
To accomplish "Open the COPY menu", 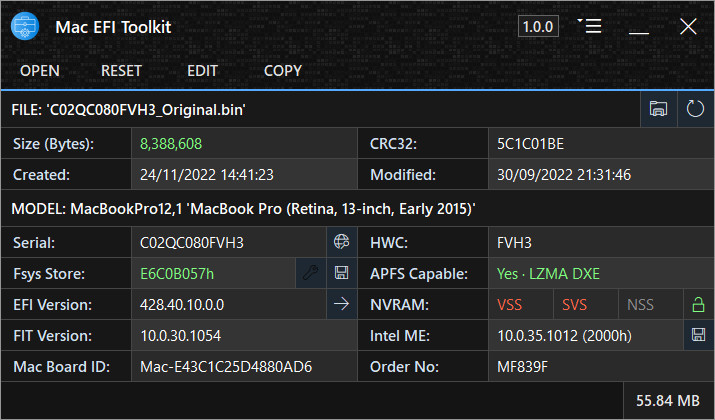I will pos(283,71).
